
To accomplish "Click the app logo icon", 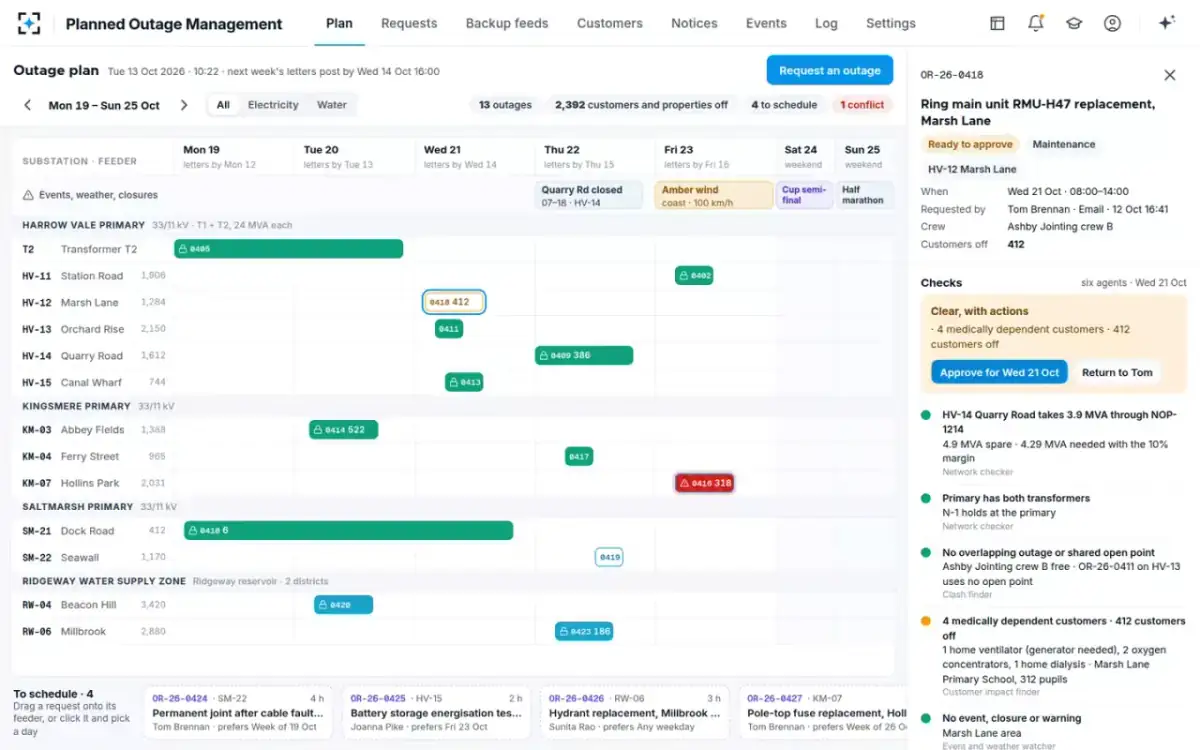I will tap(30, 23).
